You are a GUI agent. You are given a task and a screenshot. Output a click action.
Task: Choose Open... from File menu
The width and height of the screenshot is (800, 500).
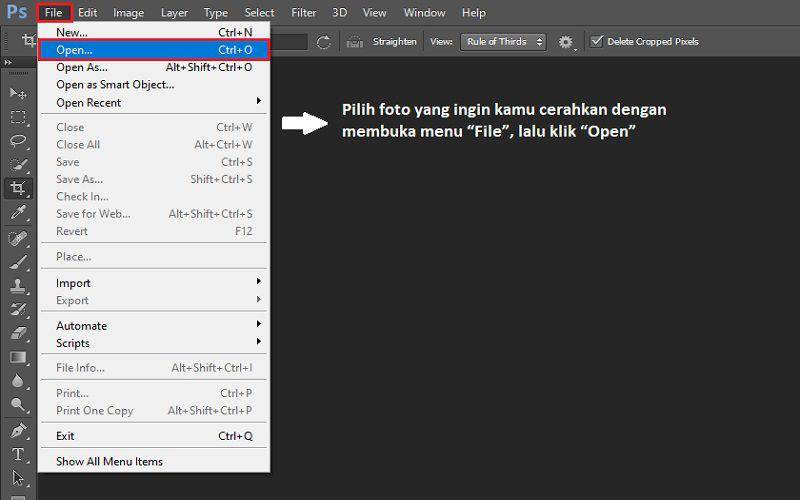(x=154, y=49)
